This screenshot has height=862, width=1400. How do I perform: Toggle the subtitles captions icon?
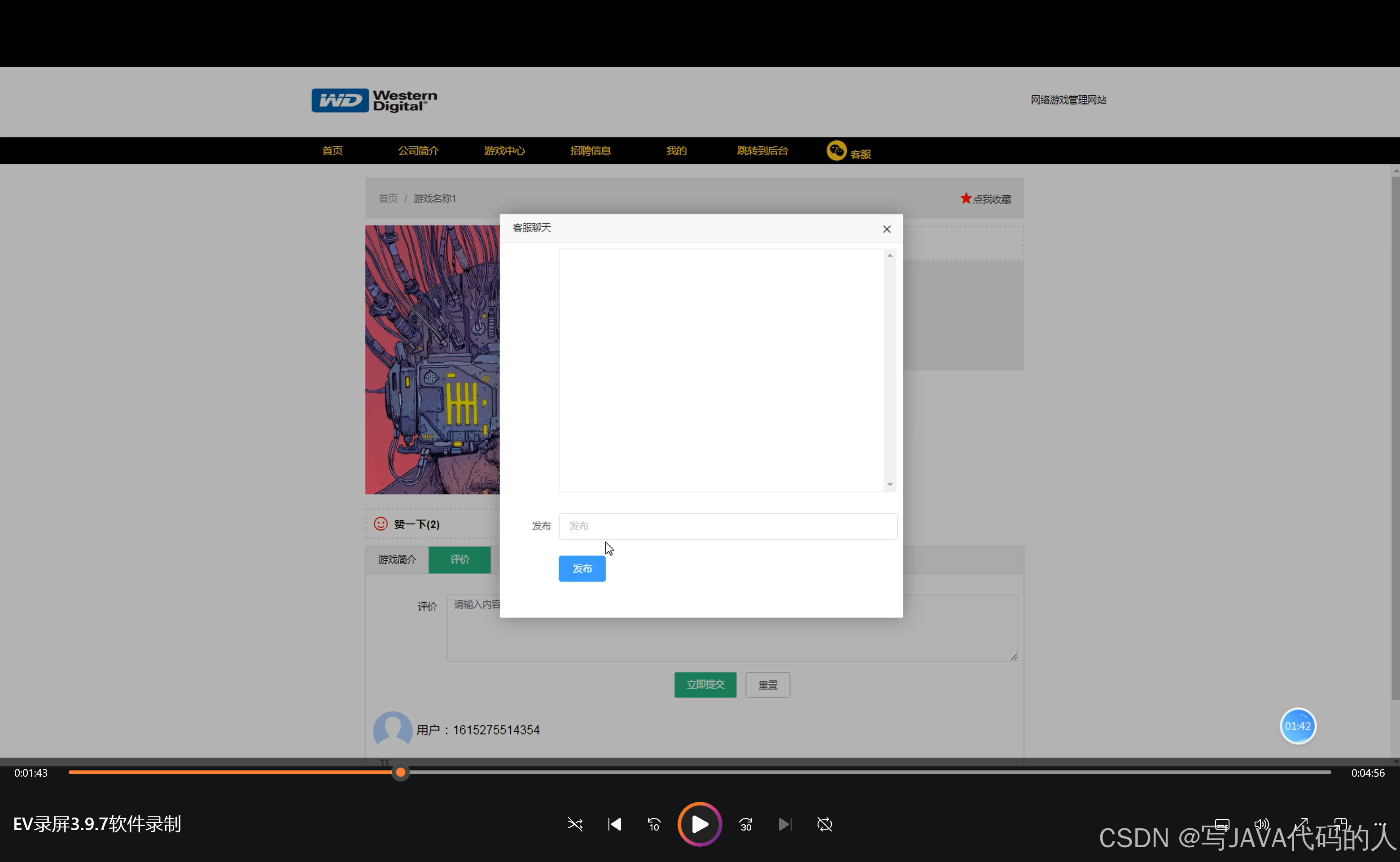(1222, 824)
